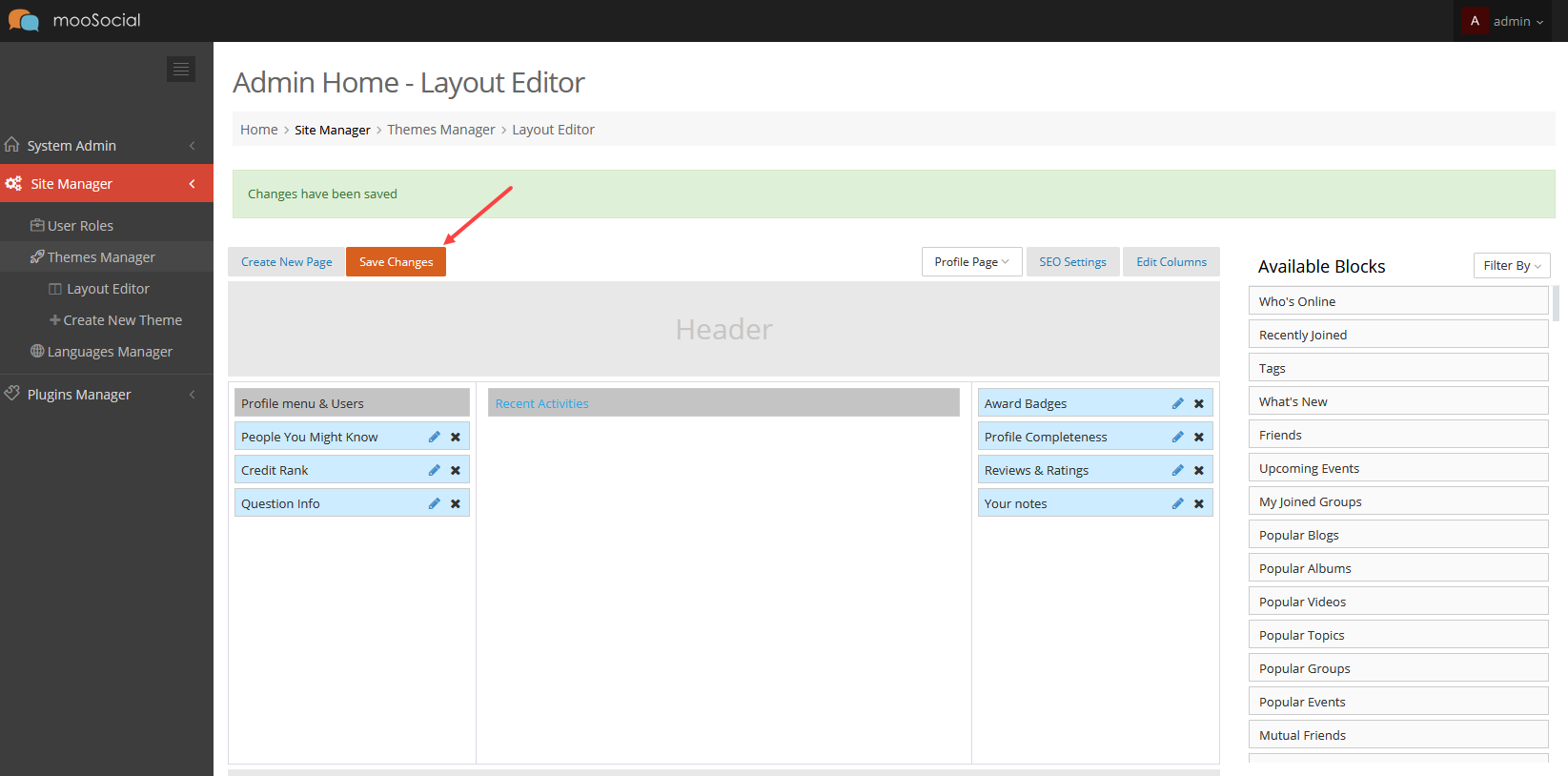Image resolution: width=1568 pixels, height=776 pixels.
Task: Open the Profile Page dropdown
Action: pyautogui.click(x=971, y=262)
